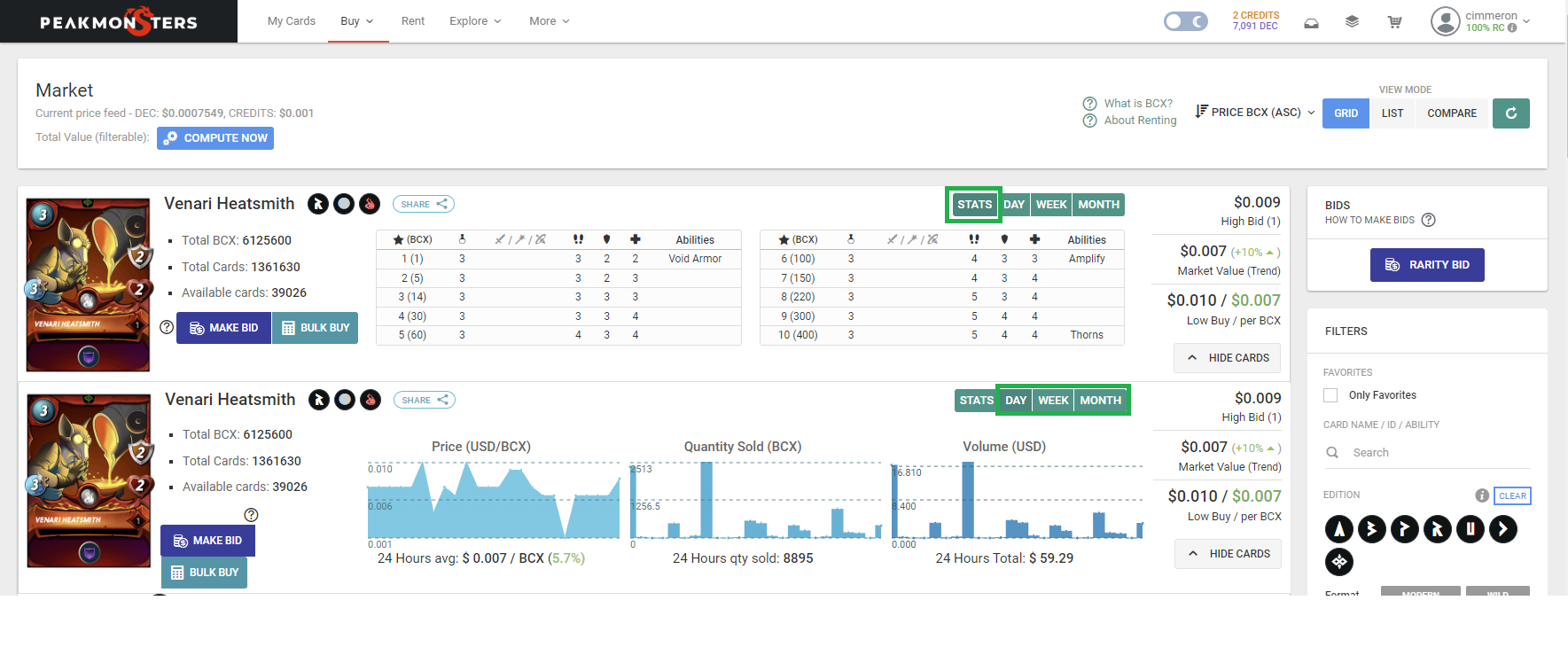Viewport: 1568px width, 655px height.
Task: Switch view mode to Grid
Action: point(1346,113)
